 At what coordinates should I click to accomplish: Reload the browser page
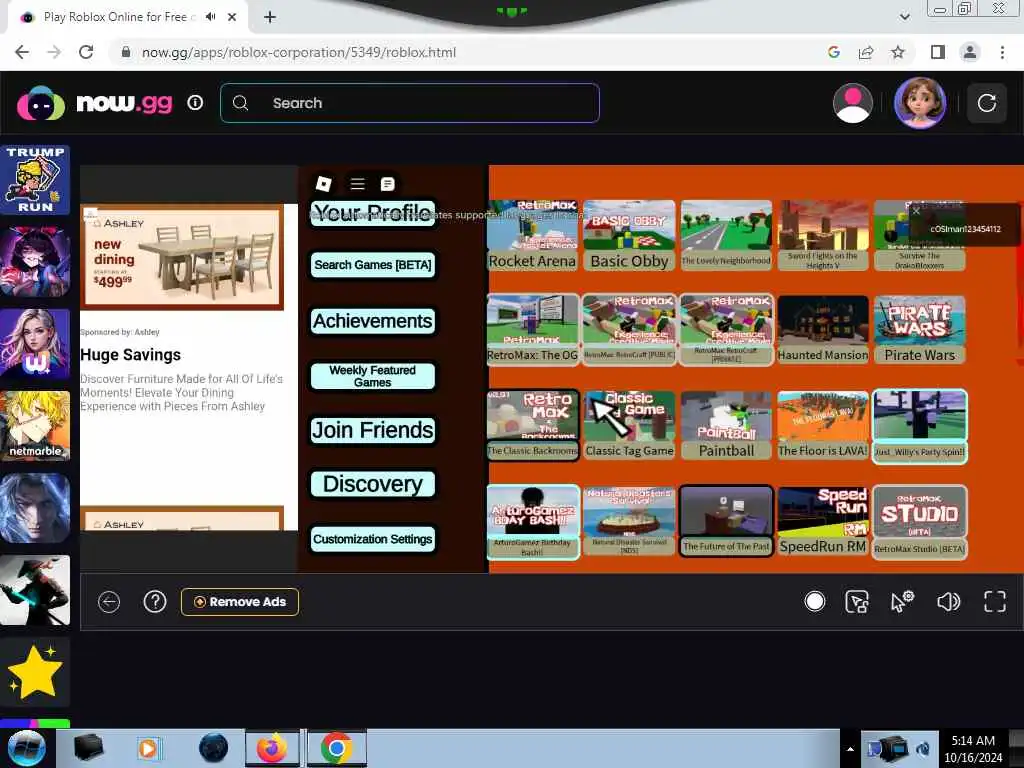click(x=86, y=52)
